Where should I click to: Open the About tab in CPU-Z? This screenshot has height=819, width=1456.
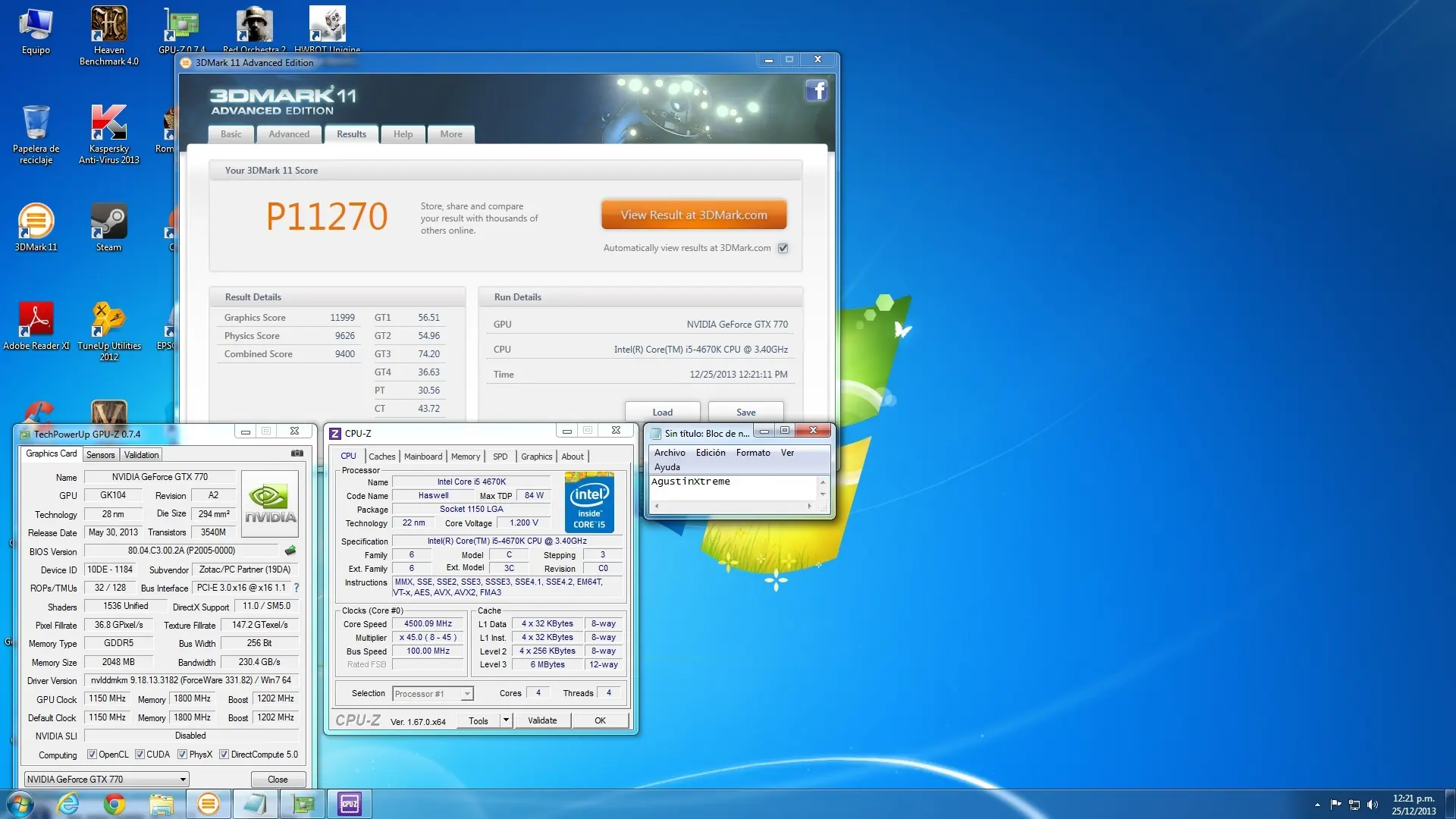tap(573, 457)
